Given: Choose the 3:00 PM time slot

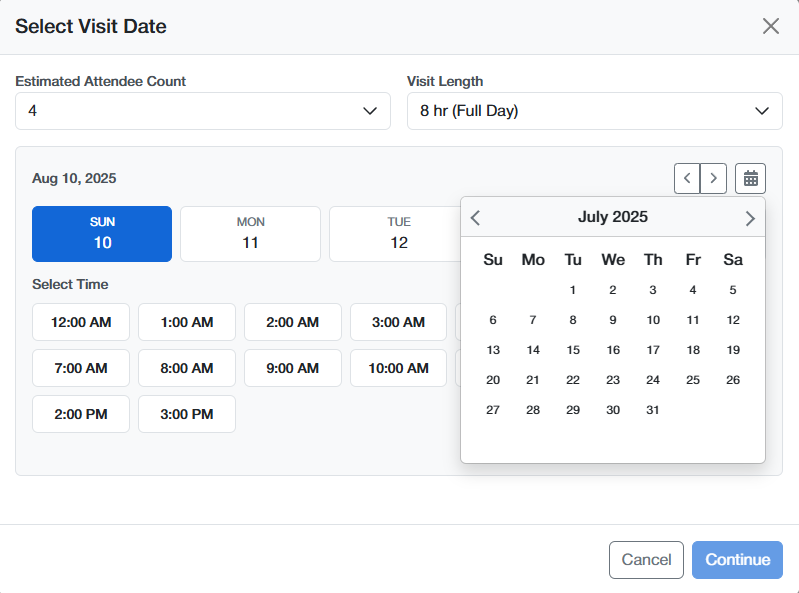Looking at the screenshot, I should tap(187, 414).
